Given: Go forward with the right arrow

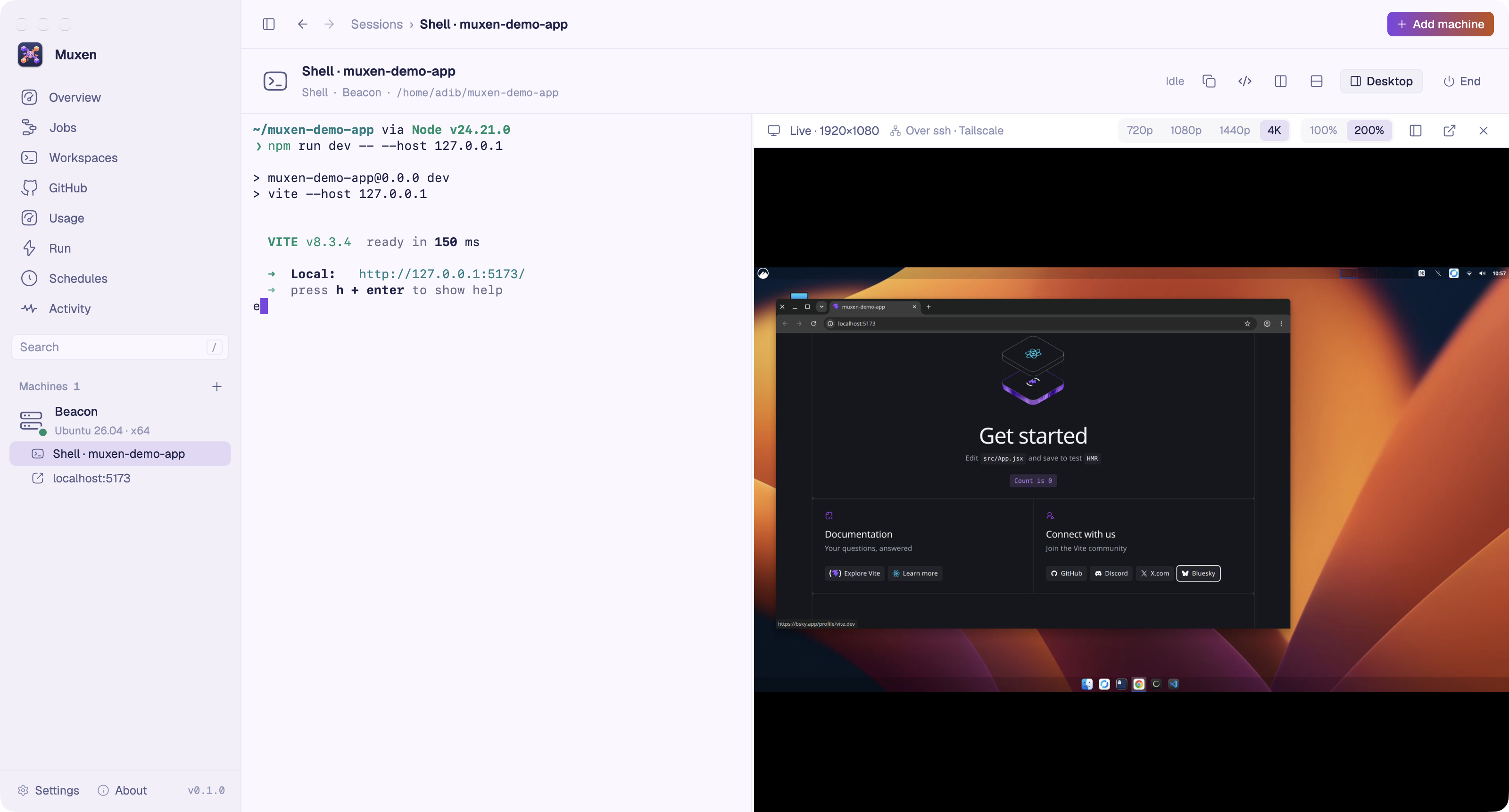Looking at the screenshot, I should tap(329, 24).
